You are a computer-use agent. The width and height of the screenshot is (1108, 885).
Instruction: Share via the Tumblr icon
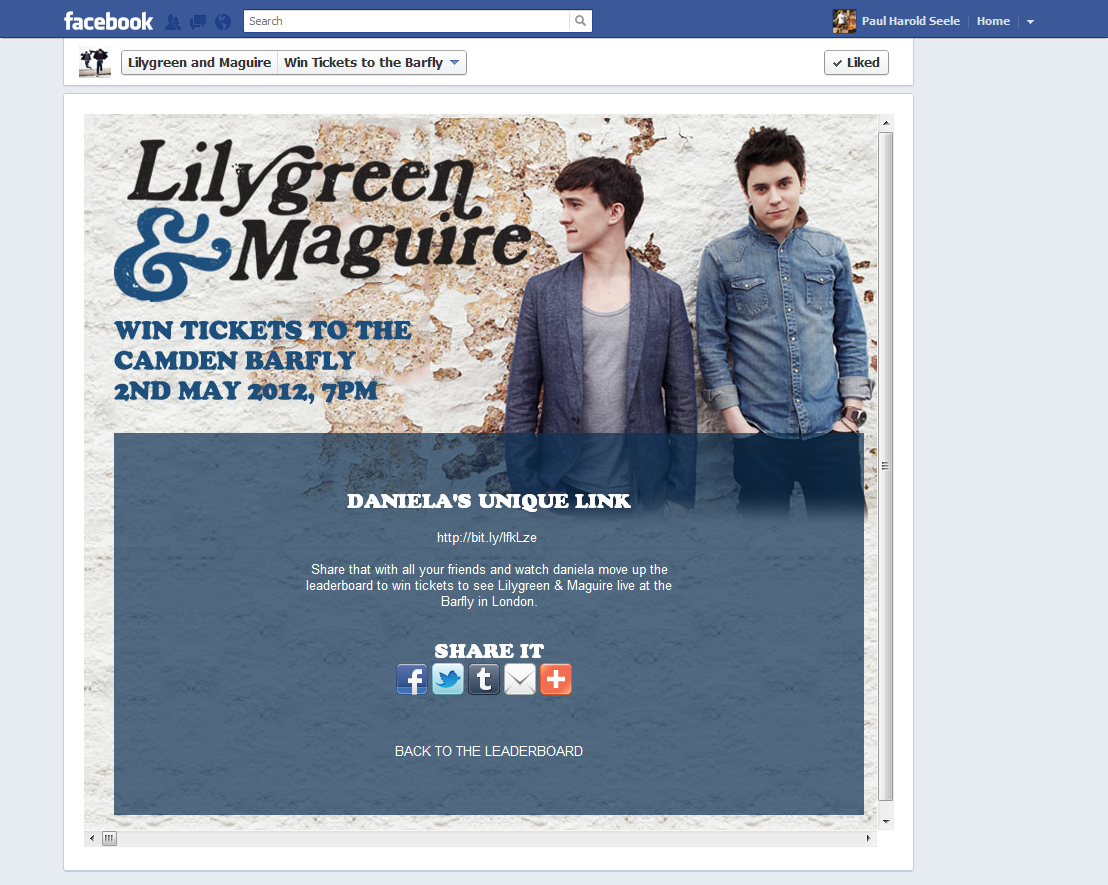(484, 679)
